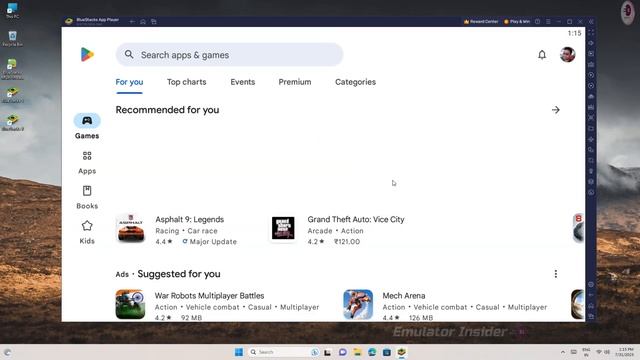This screenshot has height=360, width=640.
Task: Open Grand Theft Auto: Vice City icon
Action: click(x=283, y=228)
